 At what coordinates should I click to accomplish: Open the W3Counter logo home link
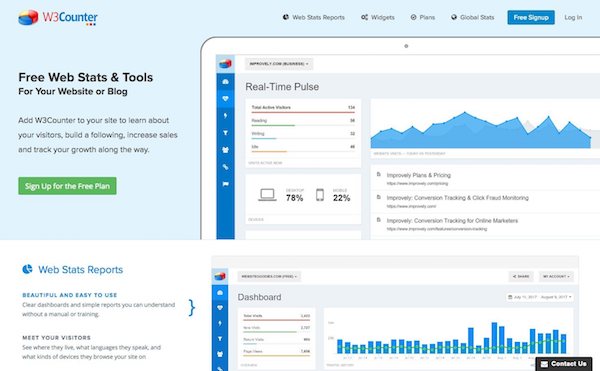coord(58,18)
